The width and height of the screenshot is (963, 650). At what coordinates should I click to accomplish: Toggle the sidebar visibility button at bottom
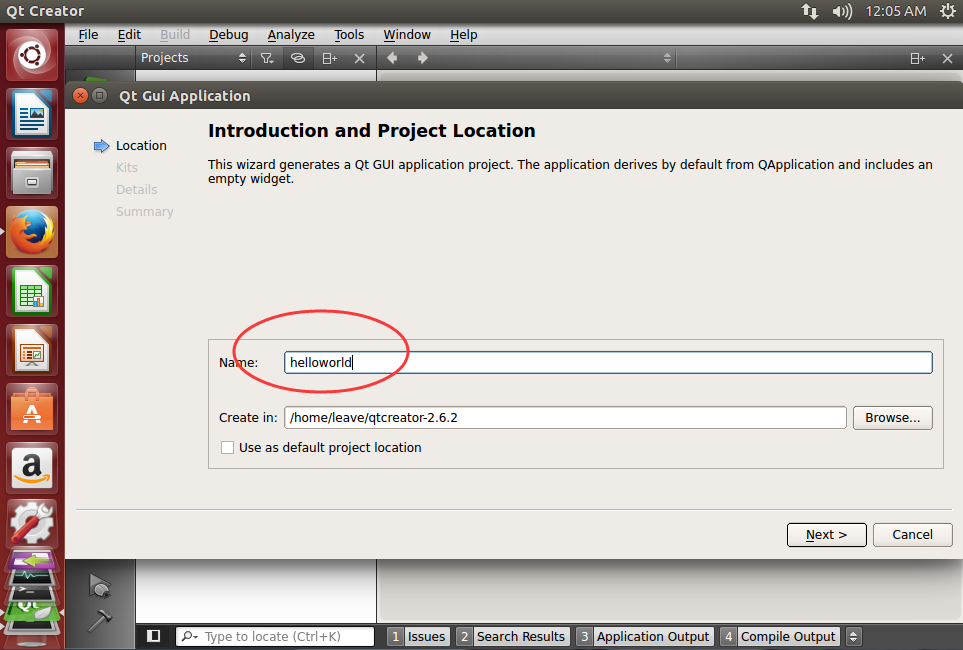coord(154,636)
